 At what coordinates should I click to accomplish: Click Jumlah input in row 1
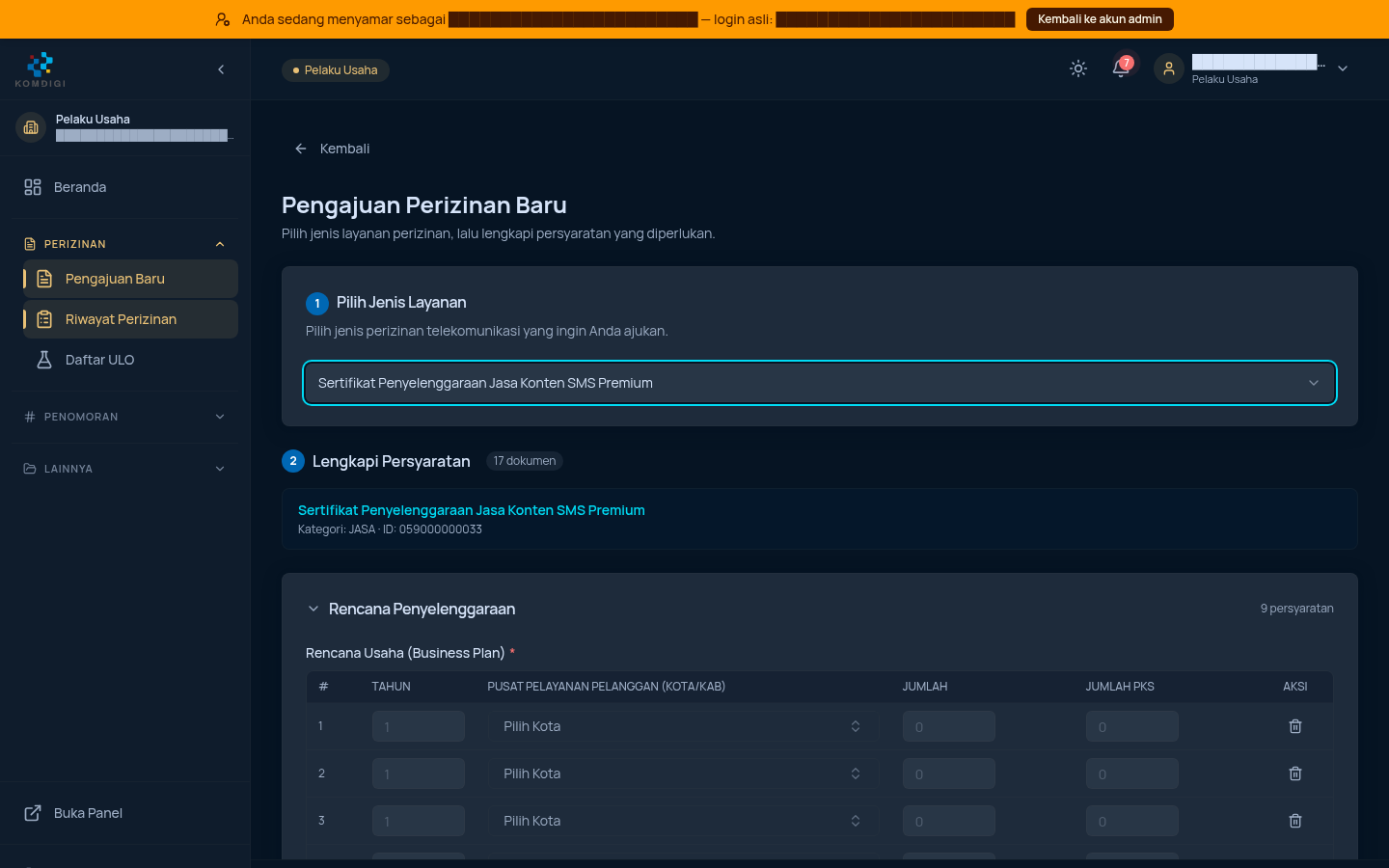pyautogui.click(x=949, y=726)
